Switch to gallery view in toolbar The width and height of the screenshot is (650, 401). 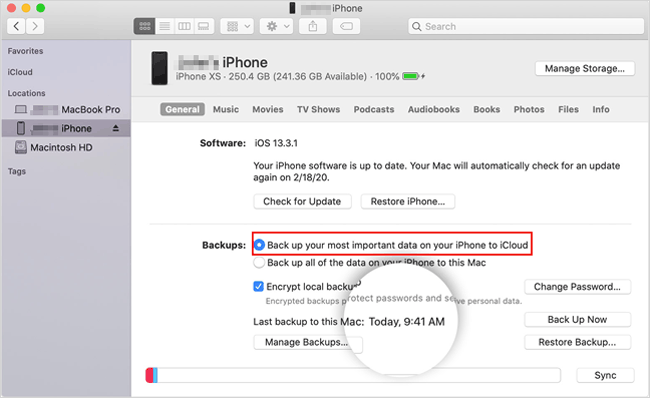pos(204,26)
